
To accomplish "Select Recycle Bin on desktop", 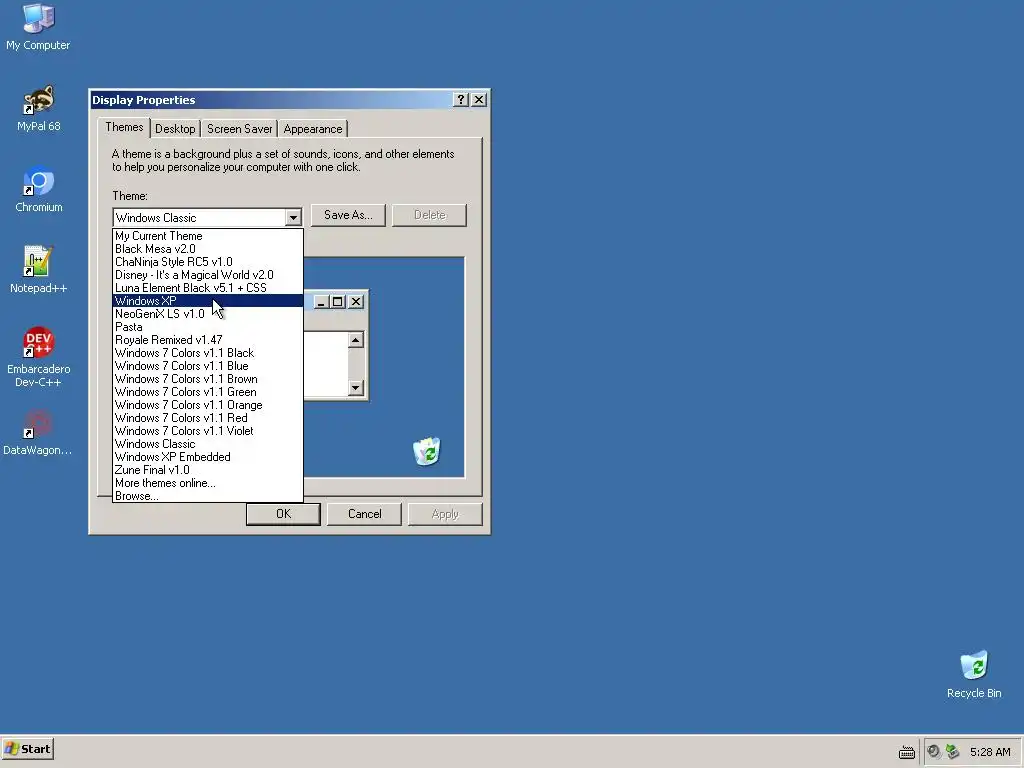I will click(974, 675).
